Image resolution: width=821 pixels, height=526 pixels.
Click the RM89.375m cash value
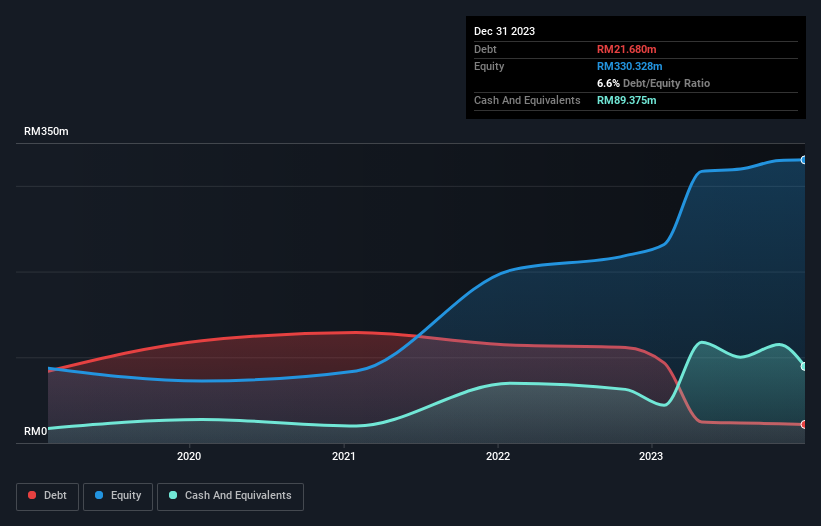click(x=626, y=100)
